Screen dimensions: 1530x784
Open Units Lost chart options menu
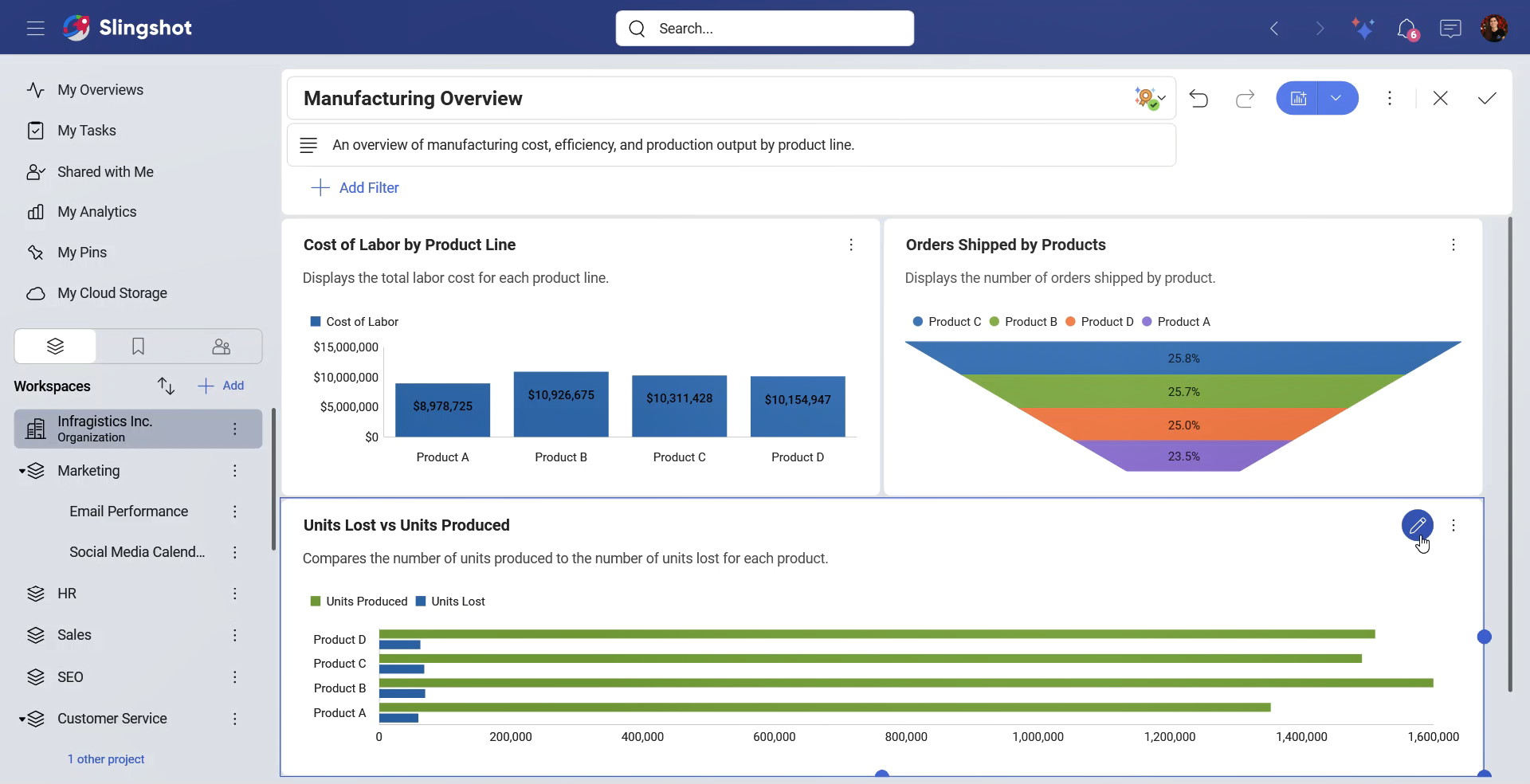pyautogui.click(x=1453, y=526)
